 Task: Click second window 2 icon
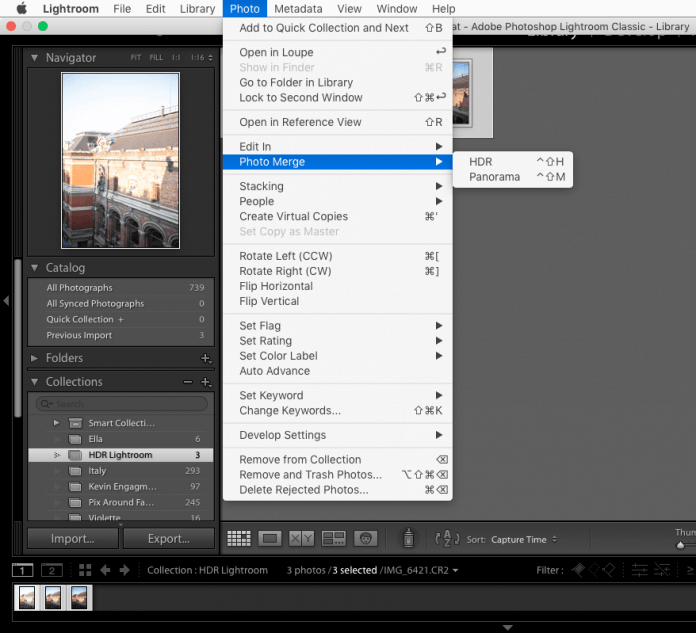click(51, 570)
